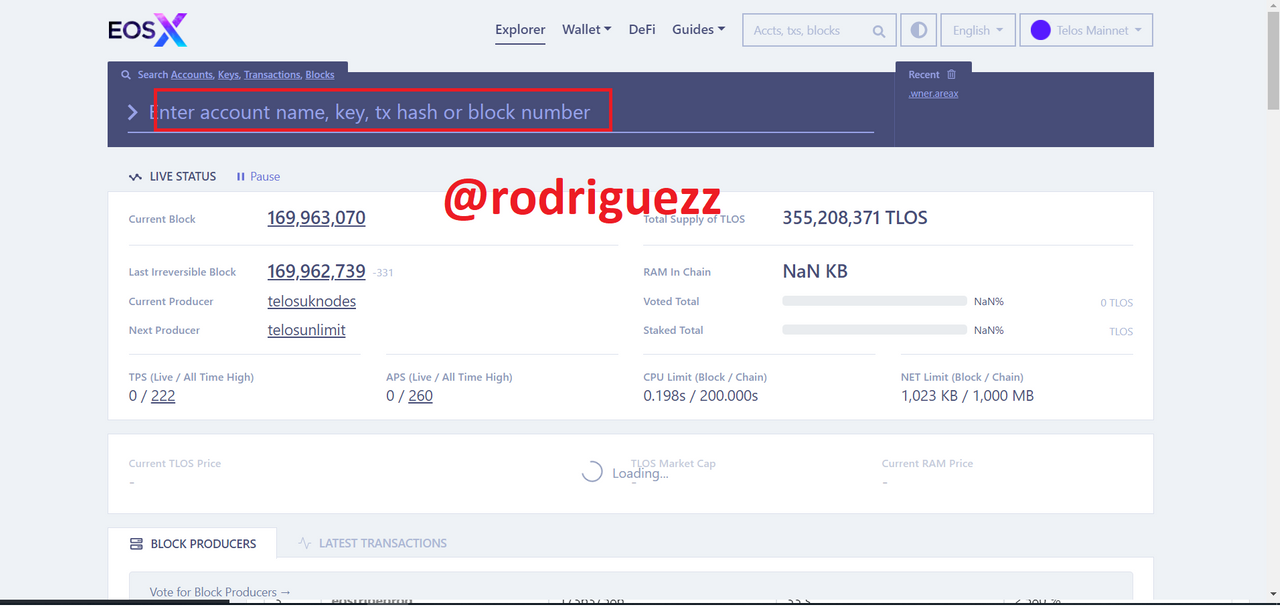Open the English language dropdown
This screenshot has width=1280, height=609.
(x=977, y=30)
